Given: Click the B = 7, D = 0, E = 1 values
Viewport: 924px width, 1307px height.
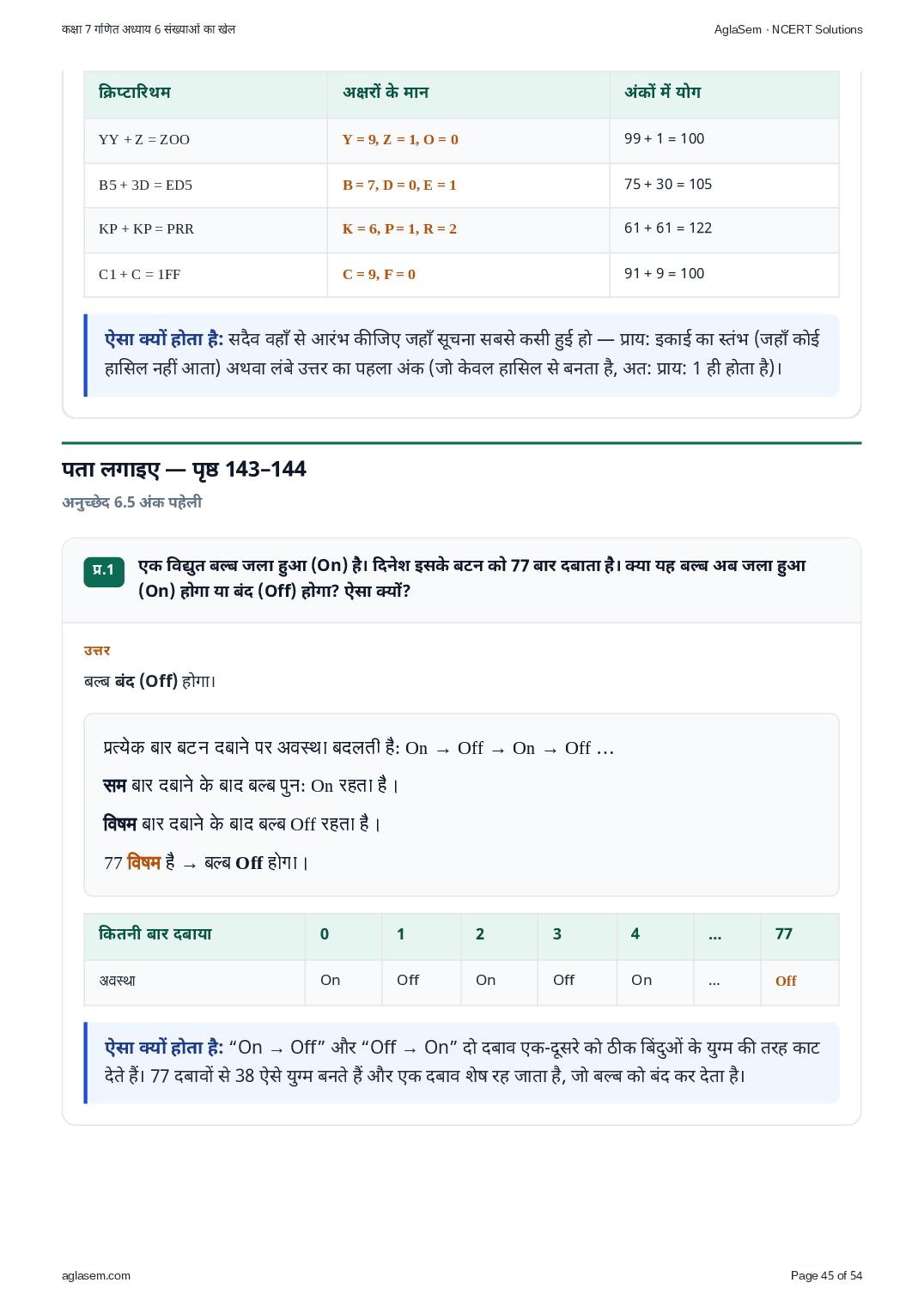Looking at the screenshot, I should click(x=399, y=185).
